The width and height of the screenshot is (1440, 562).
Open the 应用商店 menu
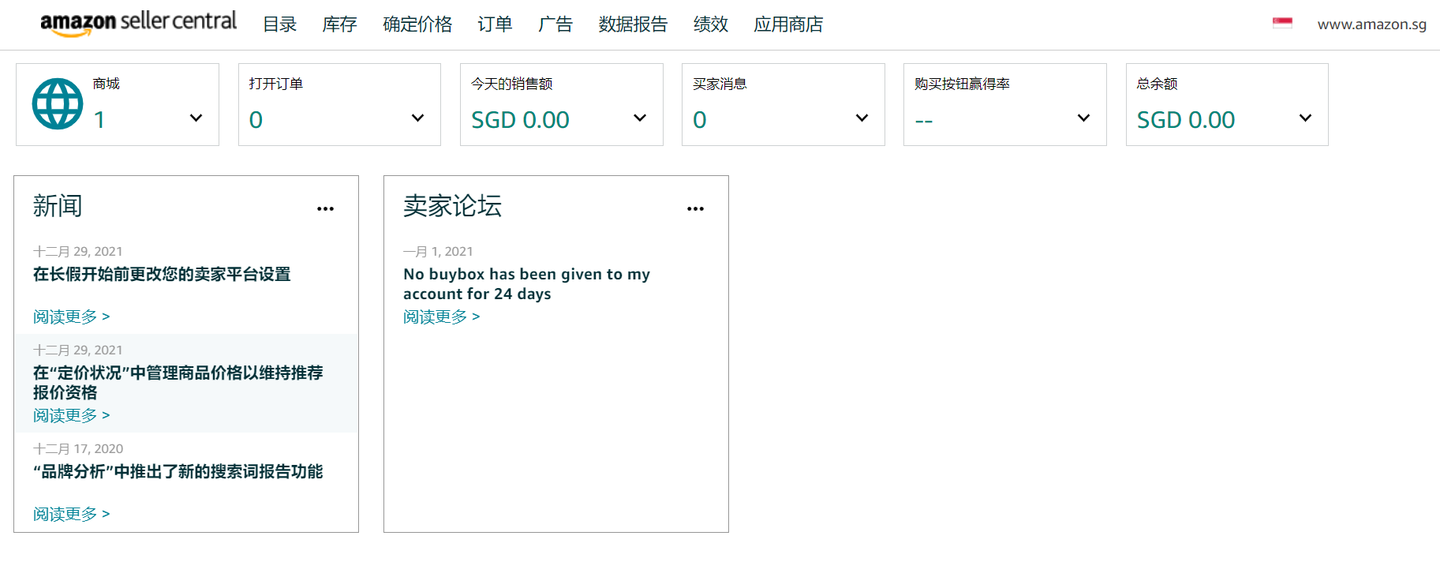coord(788,24)
